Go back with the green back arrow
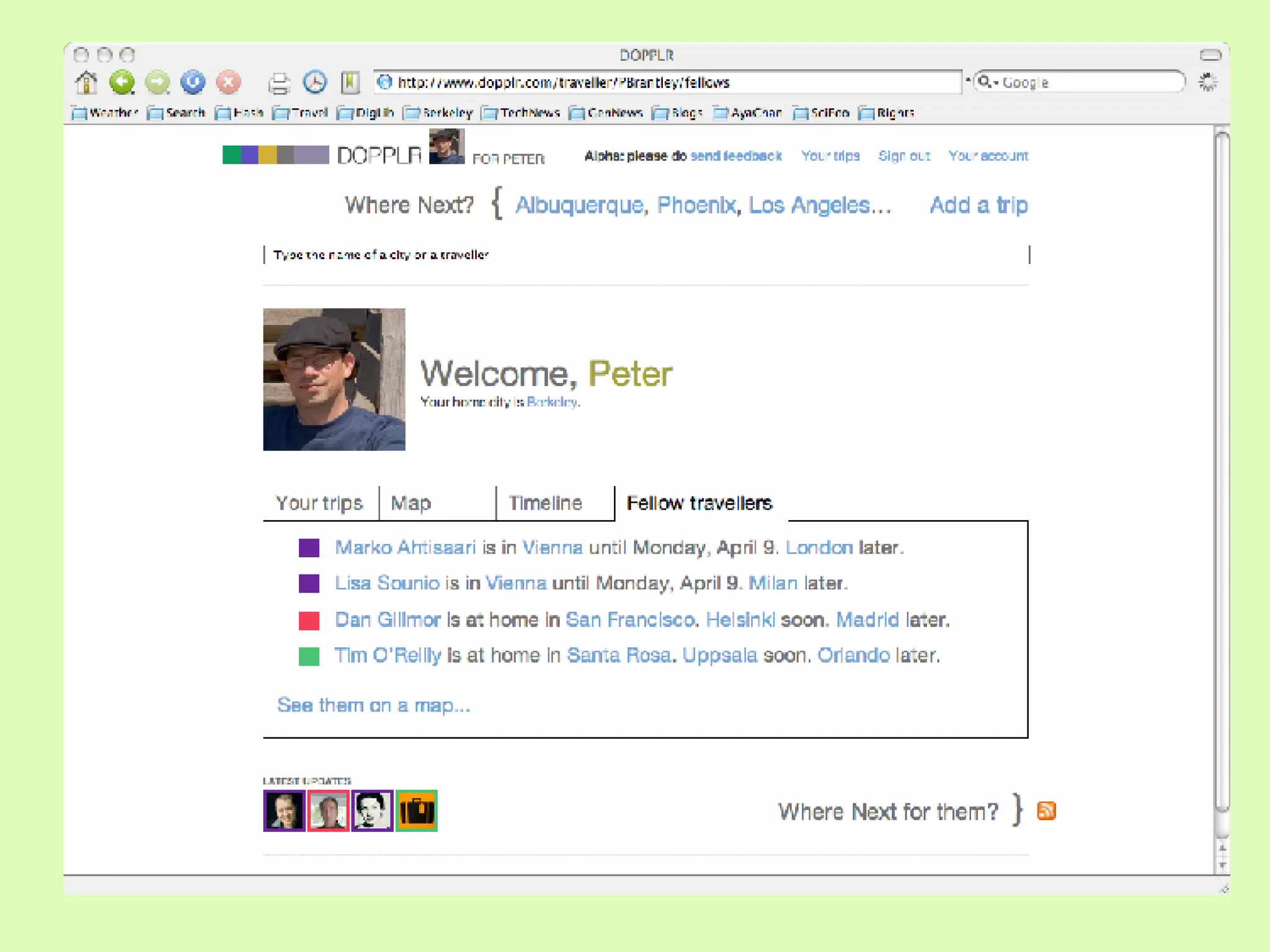The image size is (1270, 952). [122, 82]
